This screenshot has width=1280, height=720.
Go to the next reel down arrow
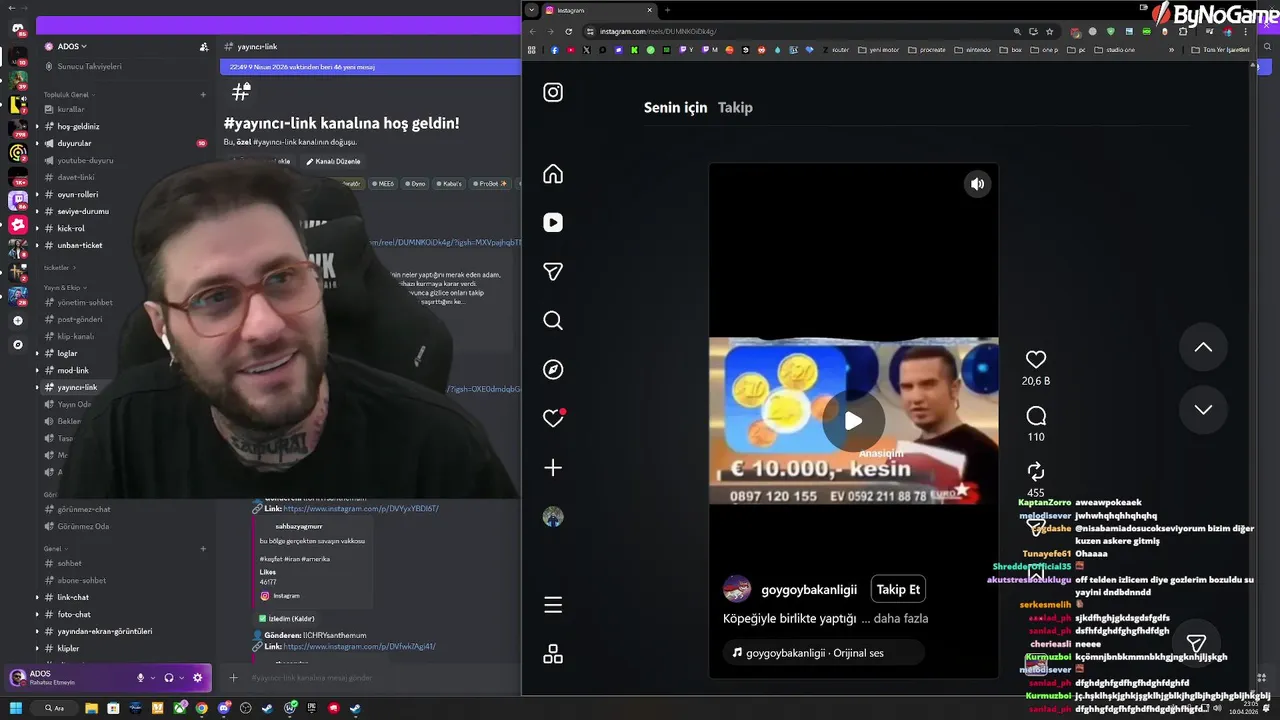coord(1203,409)
